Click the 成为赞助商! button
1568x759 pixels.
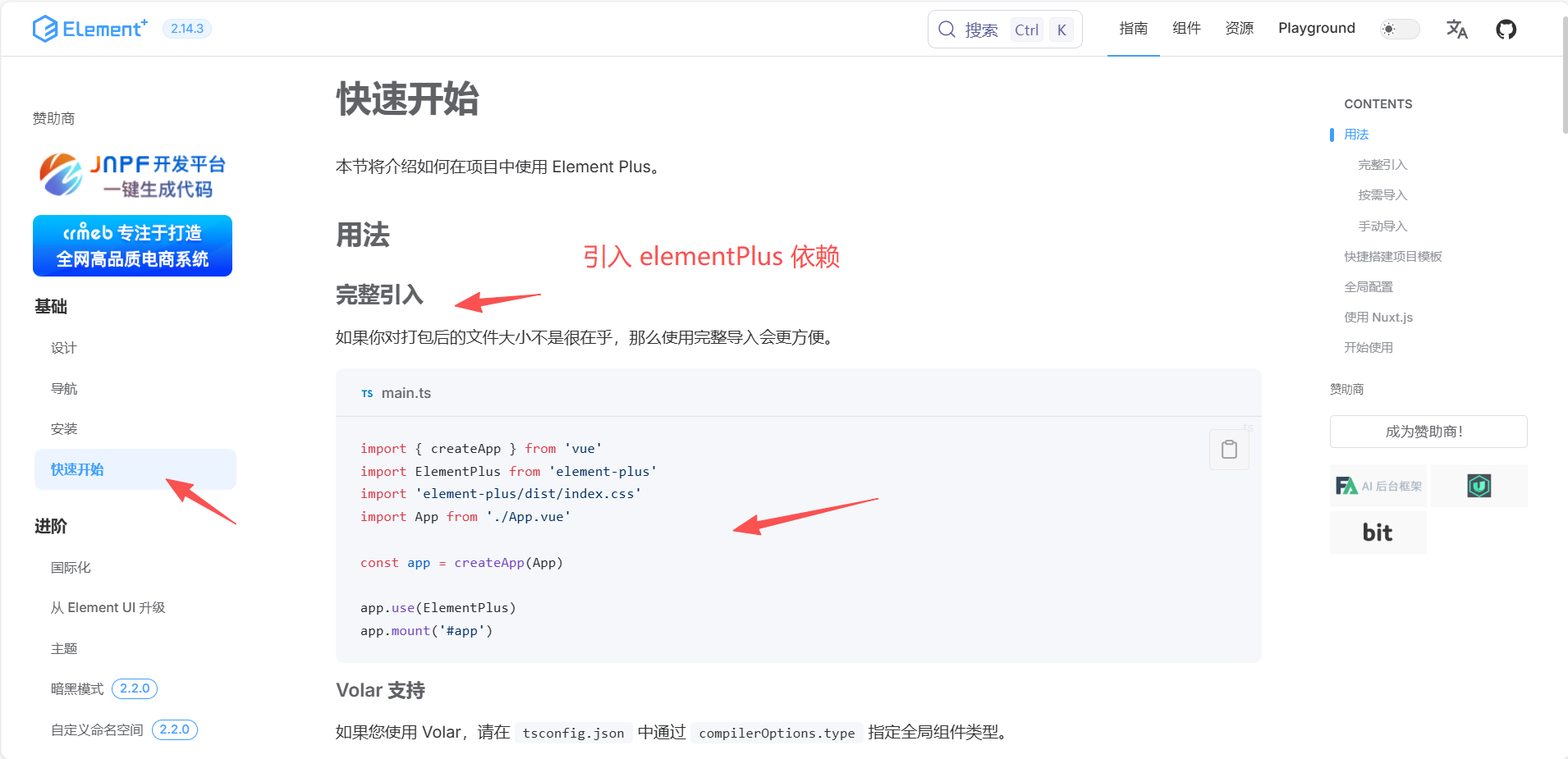[1428, 432]
